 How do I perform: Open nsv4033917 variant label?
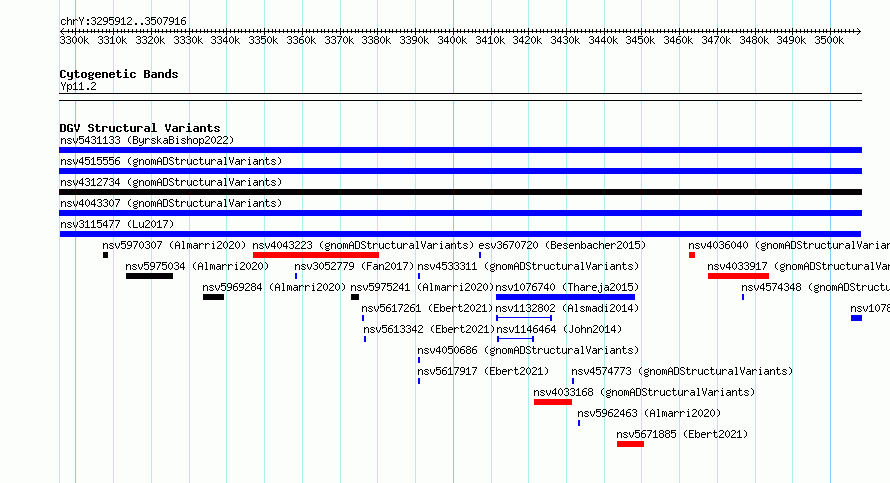799,266
